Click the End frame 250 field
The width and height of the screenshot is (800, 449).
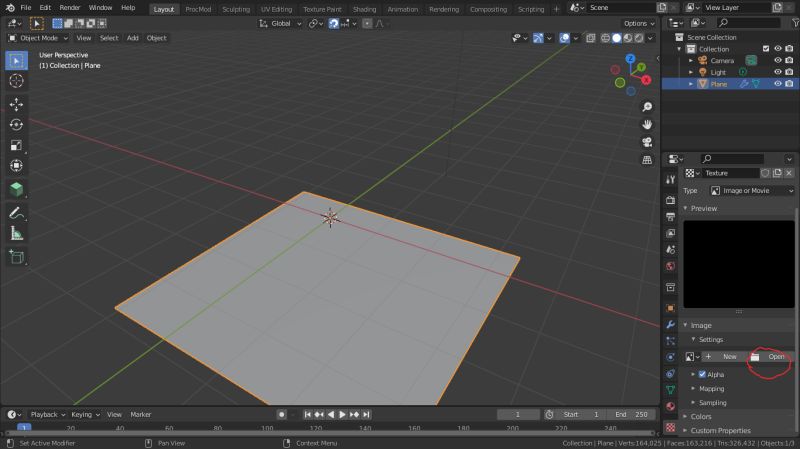(631, 415)
